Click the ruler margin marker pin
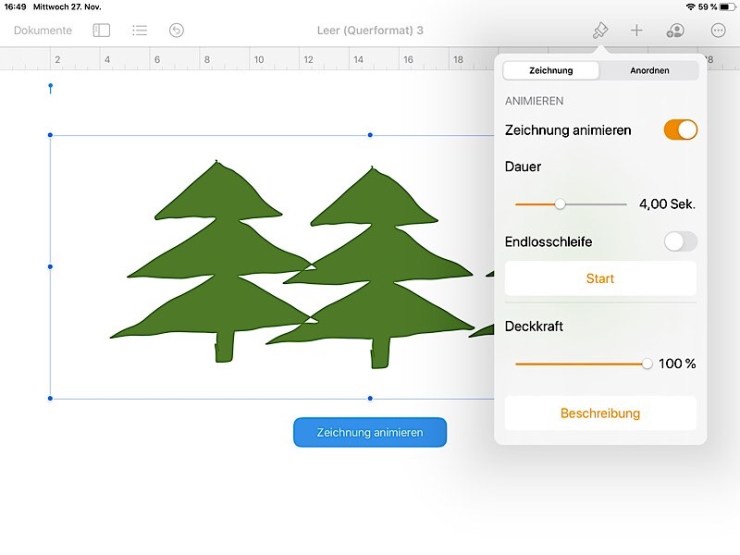 pos(50,88)
